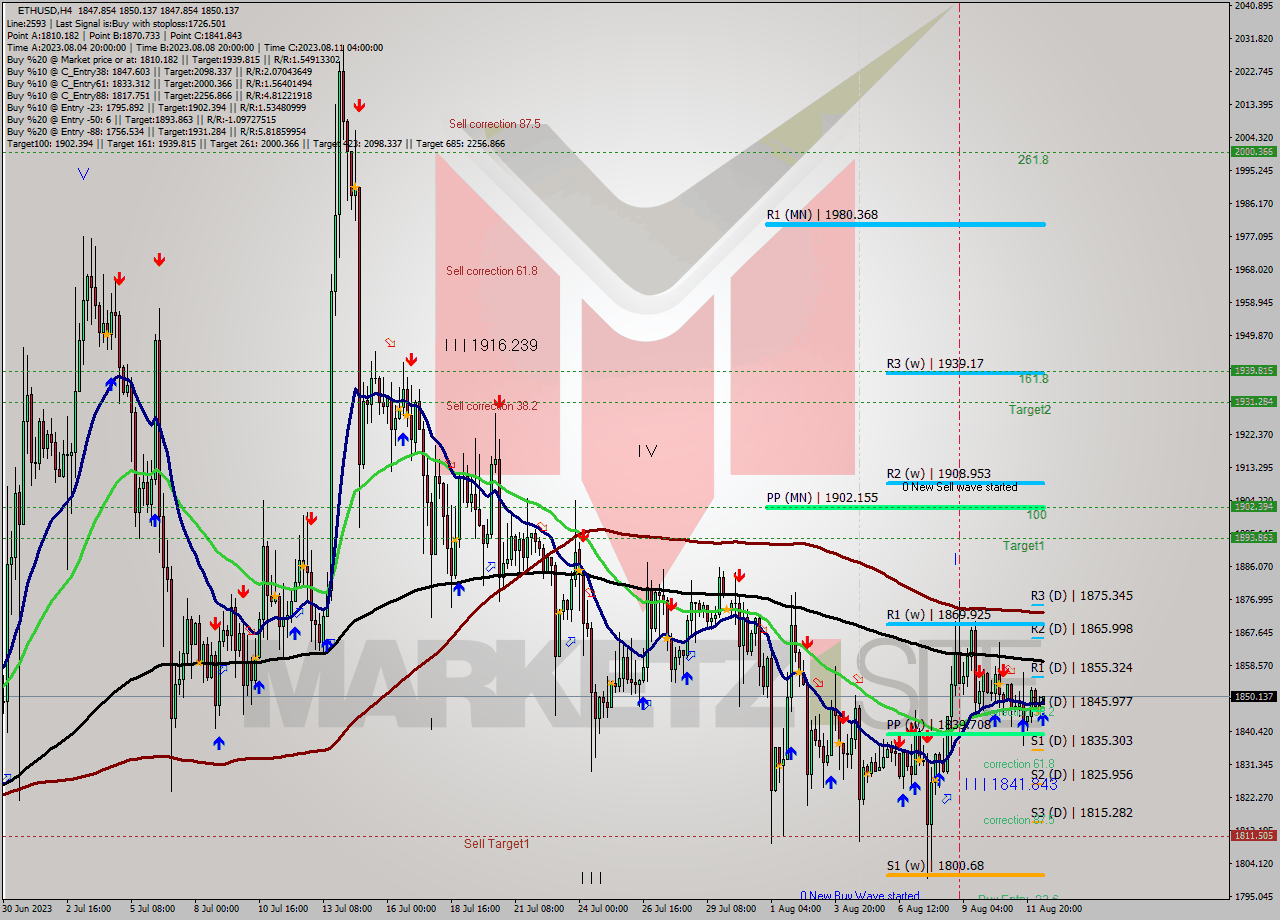Click the blue 'V' wave label
Image resolution: width=1280 pixels, height=920 pixels.
pyautogui.click(x=83, y=173)
